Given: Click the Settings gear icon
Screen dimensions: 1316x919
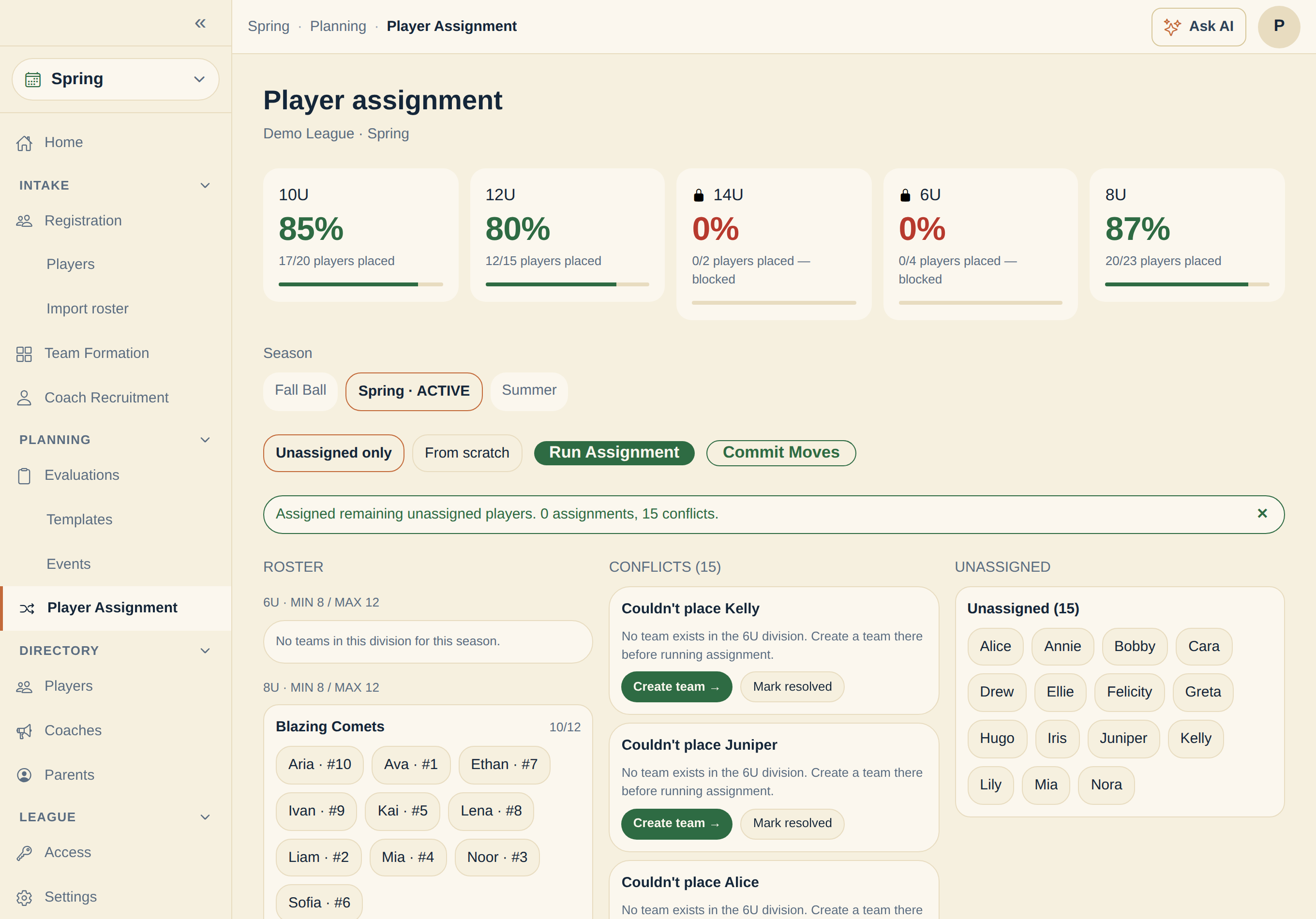Looking at the screenshot, I should pyautogui.click(x=24, y=897).
